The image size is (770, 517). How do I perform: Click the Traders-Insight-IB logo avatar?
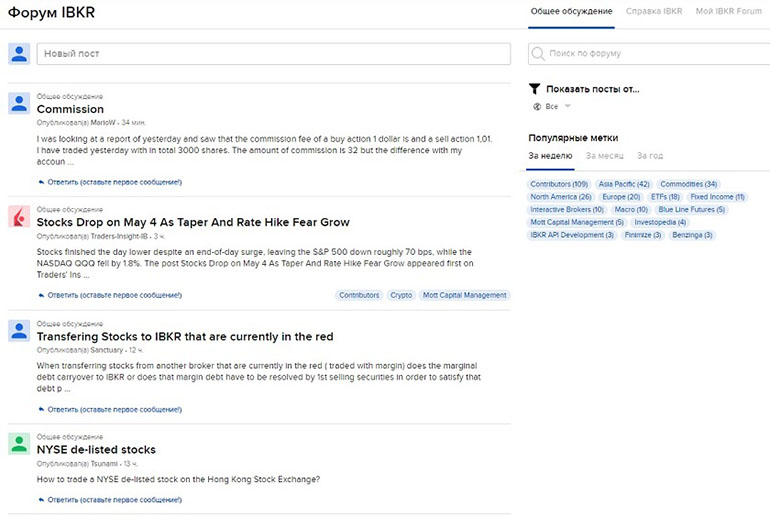coord(19,217)
